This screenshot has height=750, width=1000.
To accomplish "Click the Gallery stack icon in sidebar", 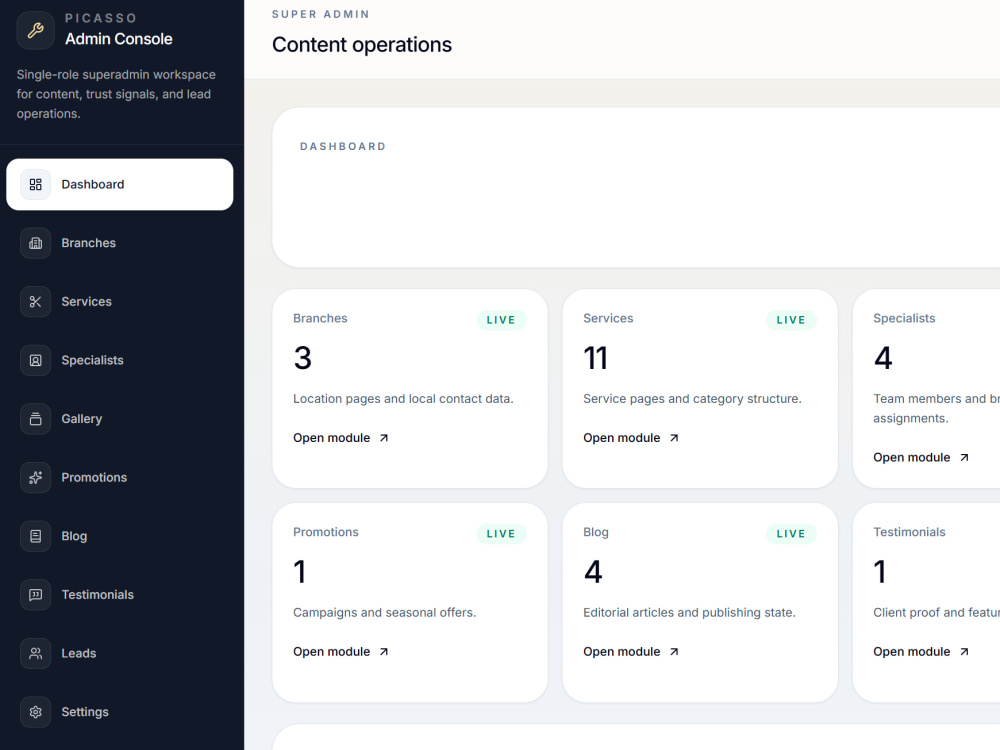I will 36,419.
